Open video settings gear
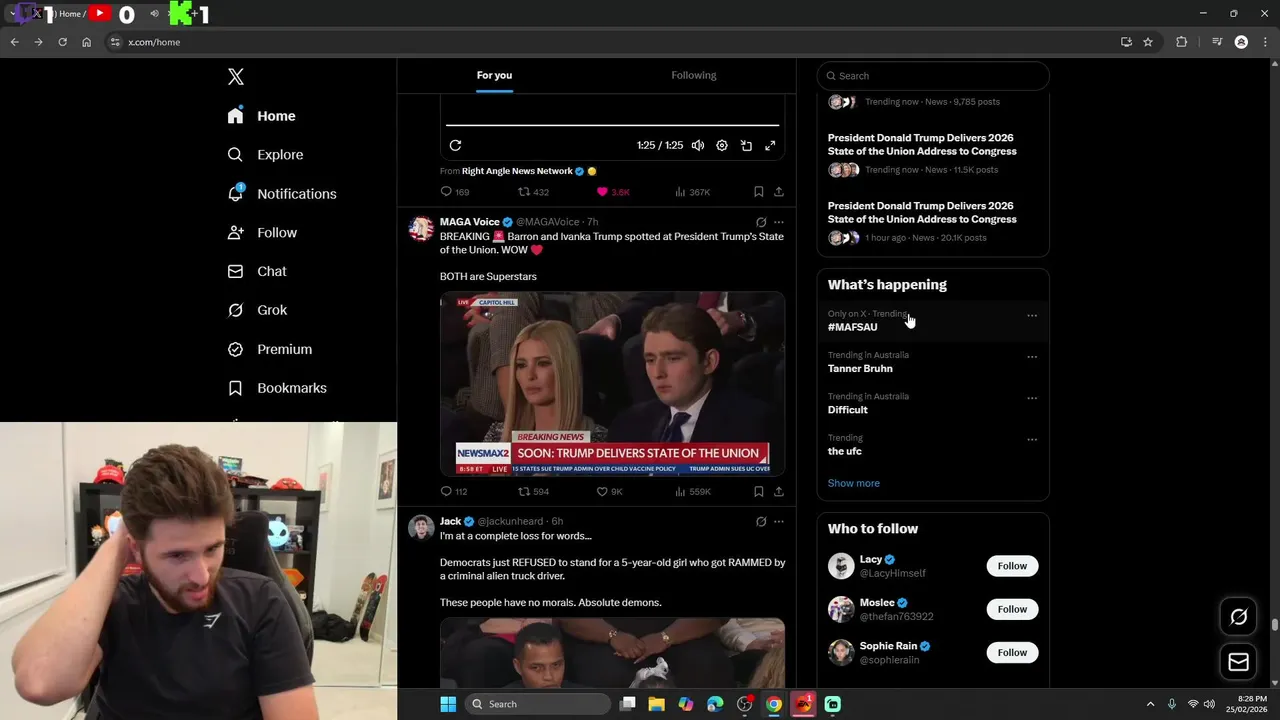 pyautogui.click(x=722, y=145)
